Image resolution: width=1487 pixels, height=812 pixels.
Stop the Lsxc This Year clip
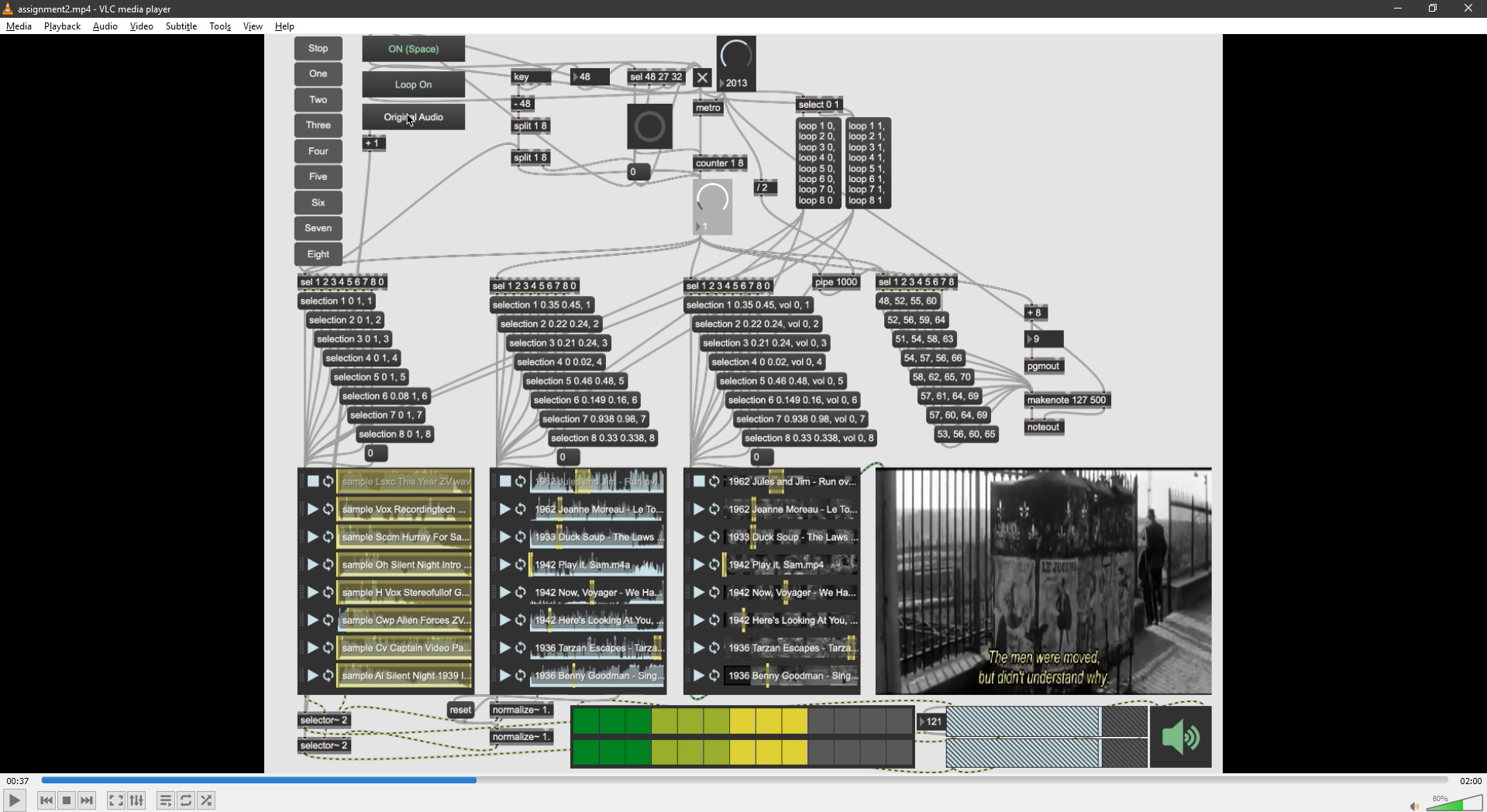click(312, 481)
